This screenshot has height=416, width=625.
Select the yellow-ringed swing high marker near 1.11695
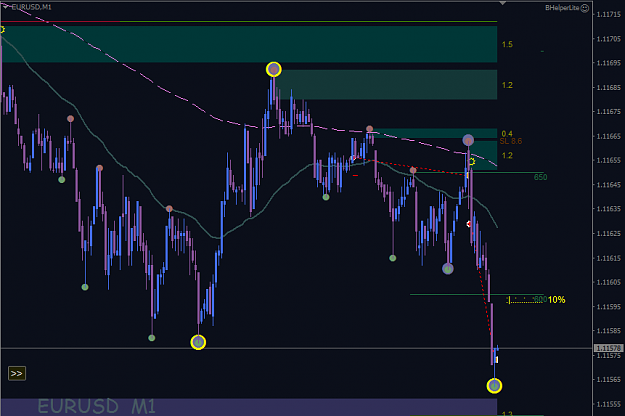273,70
